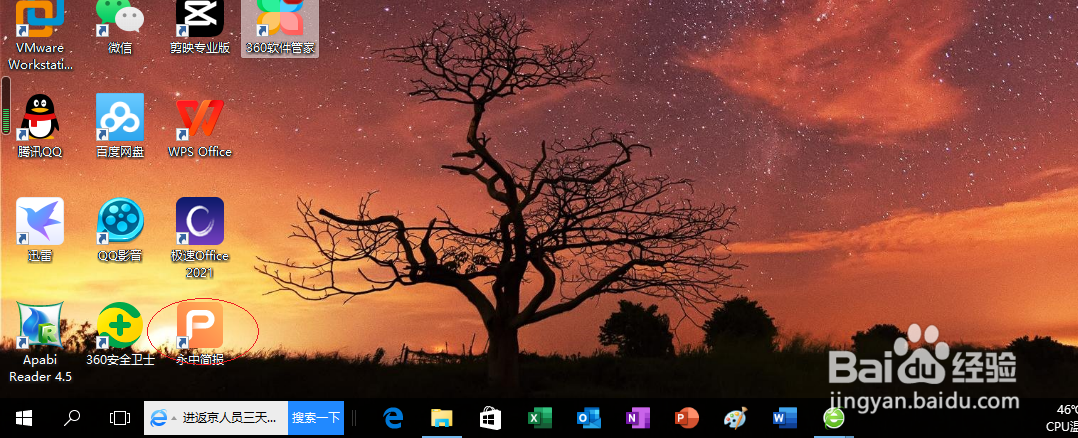Launch OneNote from the taskbar
The height and width of the screenshot is (438, 1078).
click(637, 417)
